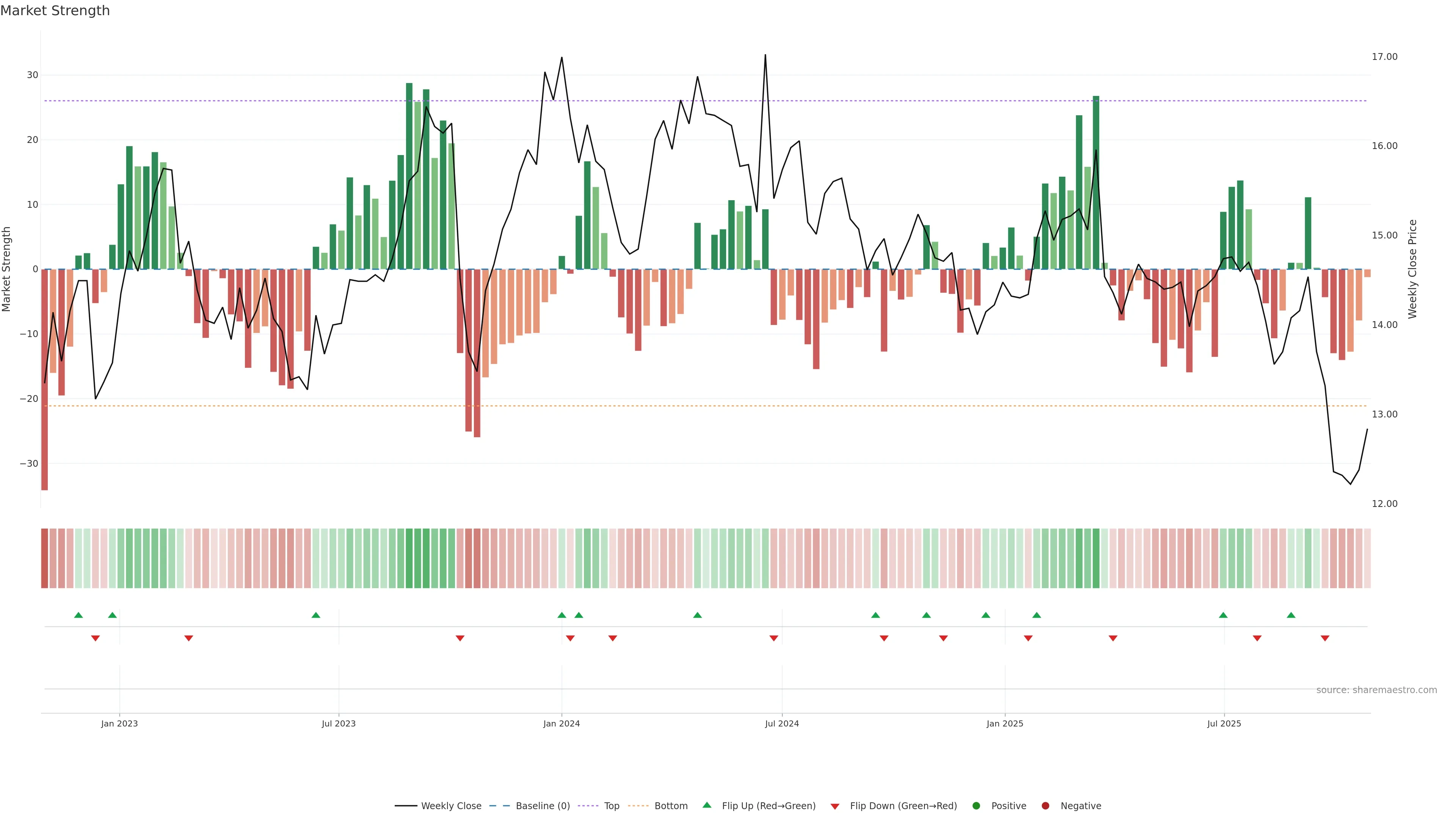Click the green Positive legend dot
This screenshot has height=819, width=1456.
976,806
